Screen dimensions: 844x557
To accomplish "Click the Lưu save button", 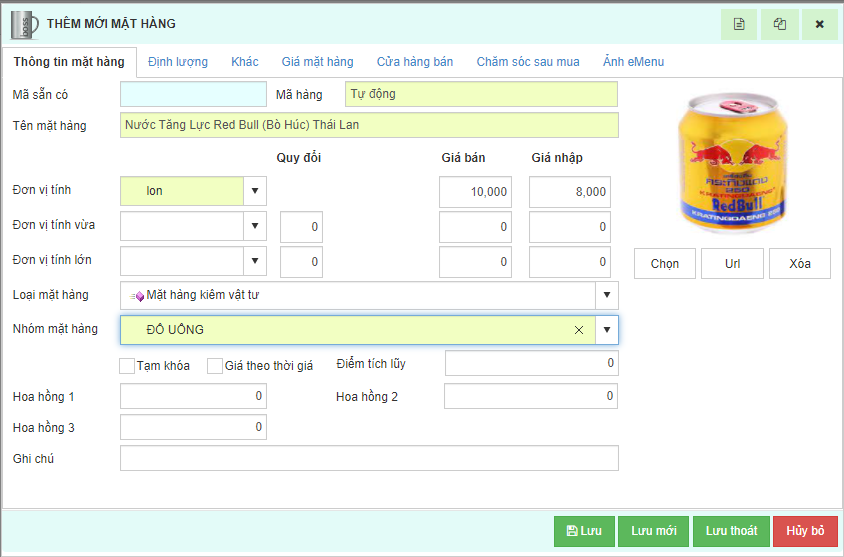I will tap(584, 531).
